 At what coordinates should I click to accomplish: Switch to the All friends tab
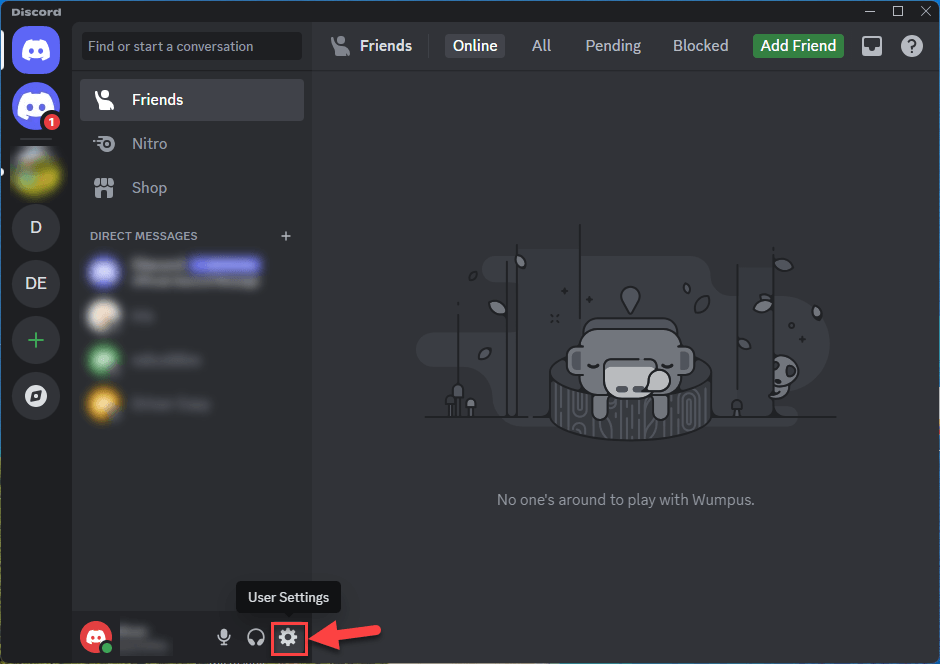click(x=541, y=46)
